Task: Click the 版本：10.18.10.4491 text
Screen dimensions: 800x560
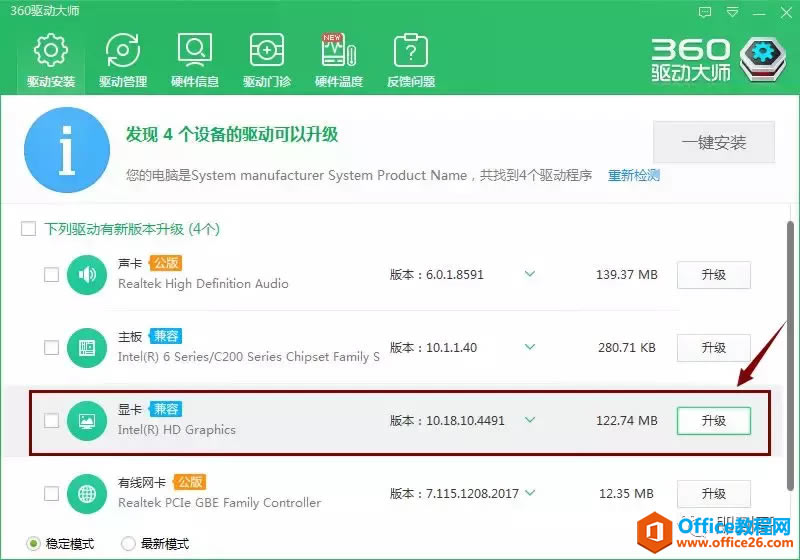Action: pos(447,421)
